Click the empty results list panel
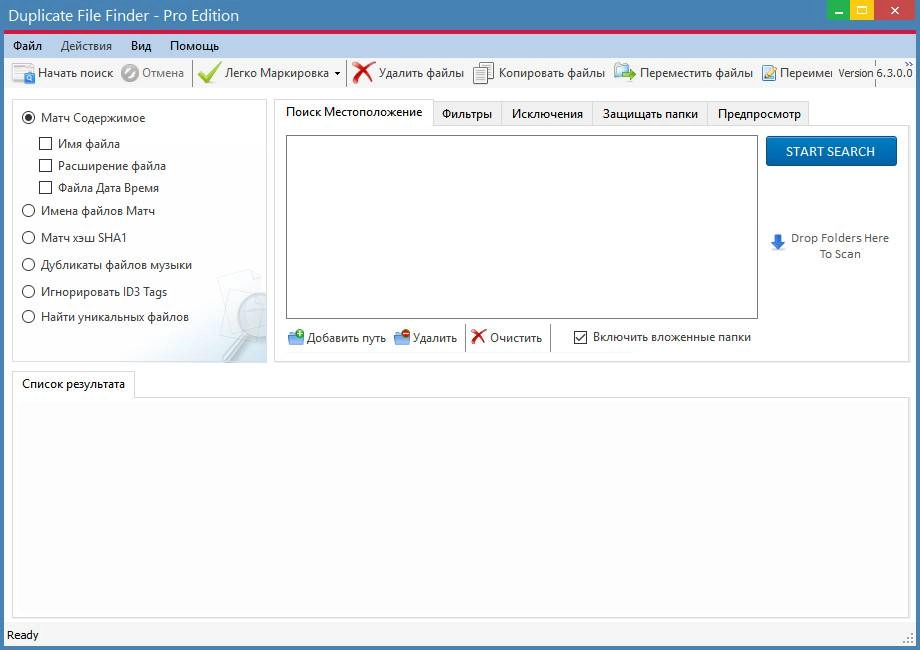The width and height of the screenshot is (920, 650). pyautogui.click(x=461, y=507)
